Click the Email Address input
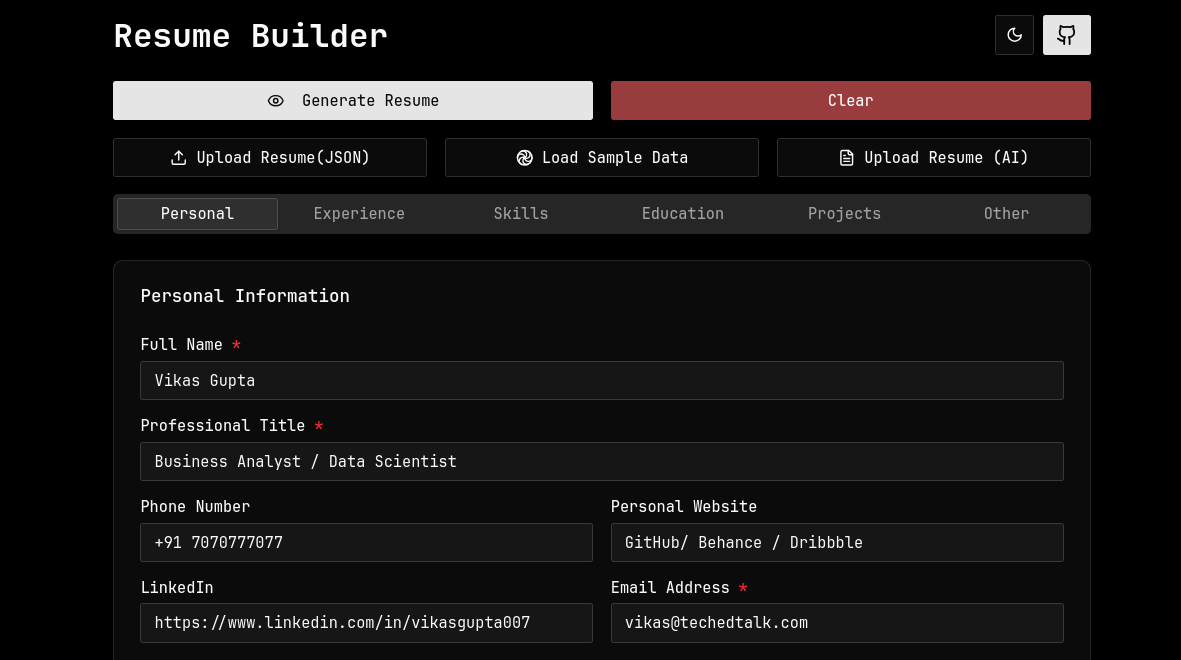This screenshot has height=660, width=1181. 837,623
